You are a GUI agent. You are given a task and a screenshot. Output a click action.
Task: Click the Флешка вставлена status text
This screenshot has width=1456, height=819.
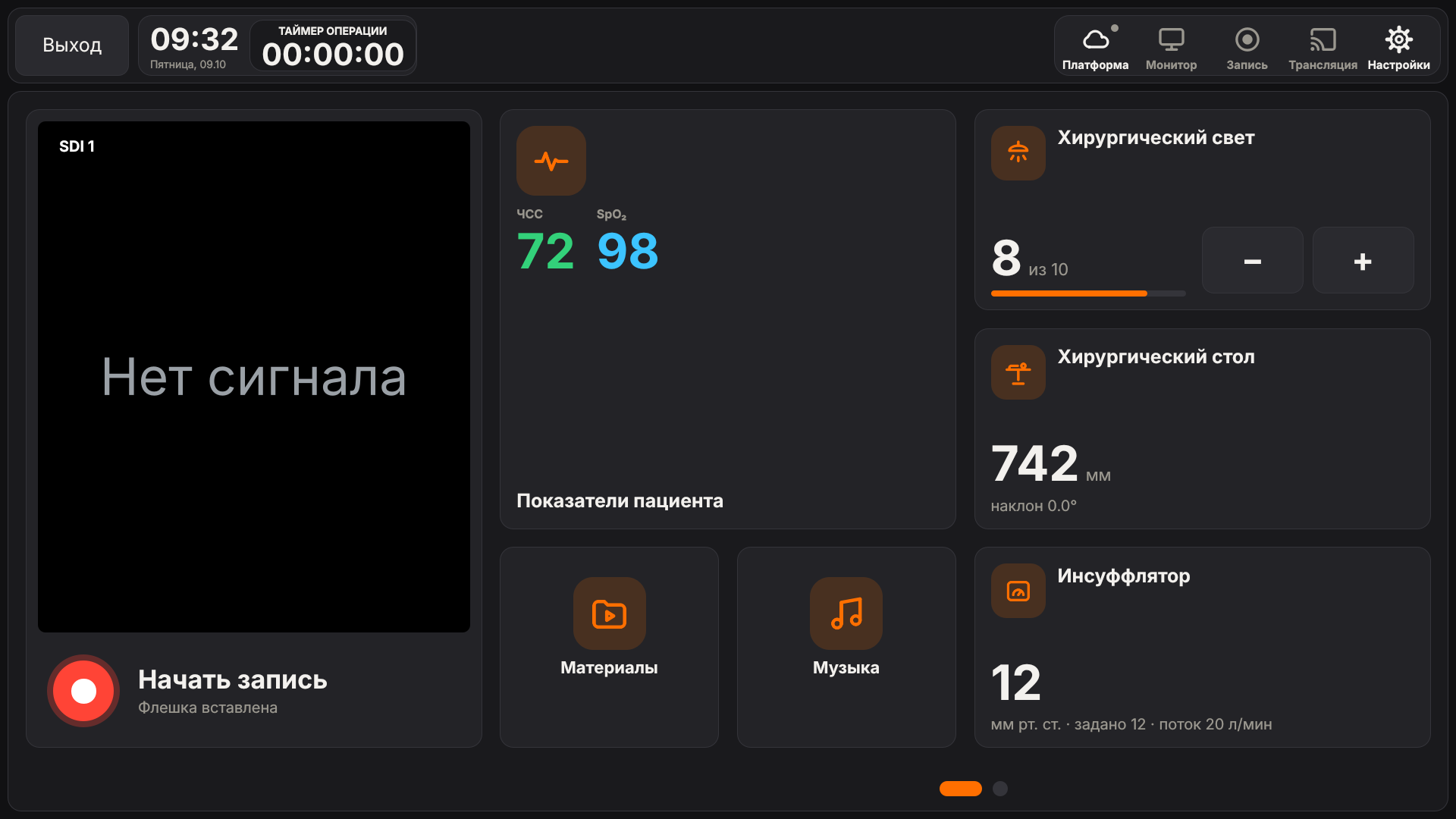[x=208, y=708]
